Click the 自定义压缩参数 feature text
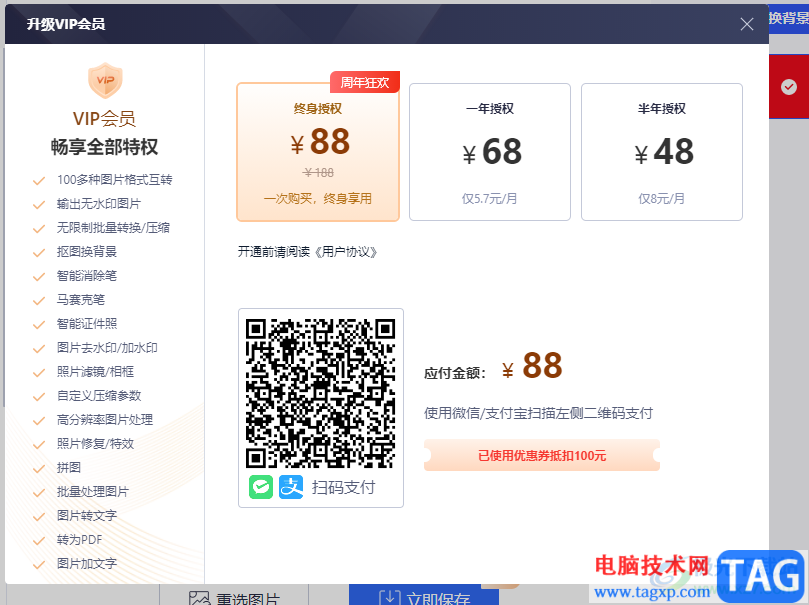Viewport: 809px width, 605px height. [99, 396]
